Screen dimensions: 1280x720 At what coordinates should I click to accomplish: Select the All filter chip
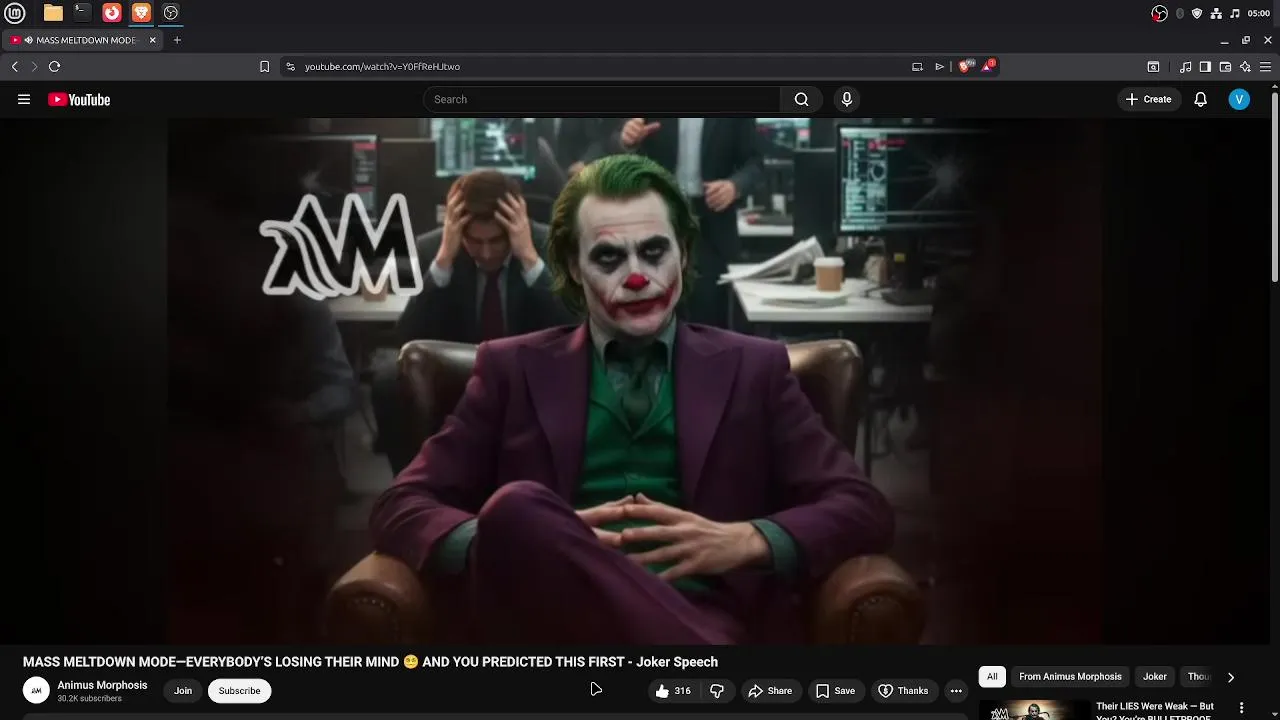click(x=992, y=677)
